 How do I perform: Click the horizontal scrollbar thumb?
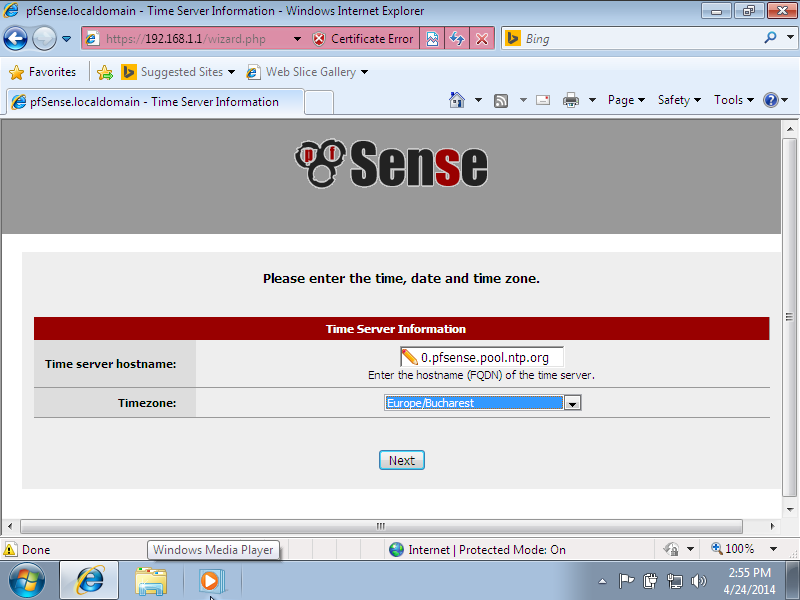coord(381,526)
